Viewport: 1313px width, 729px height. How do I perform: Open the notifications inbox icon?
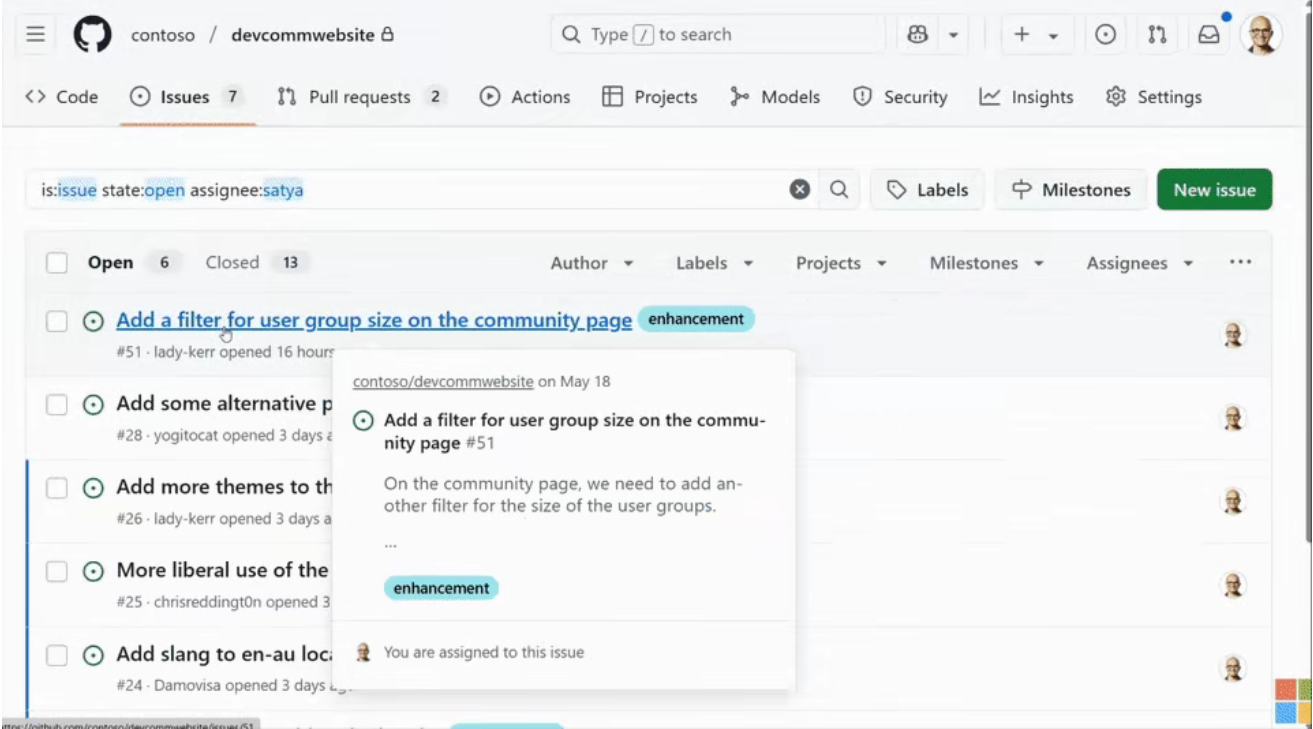pyautogui.click(x=1209, y=35)
